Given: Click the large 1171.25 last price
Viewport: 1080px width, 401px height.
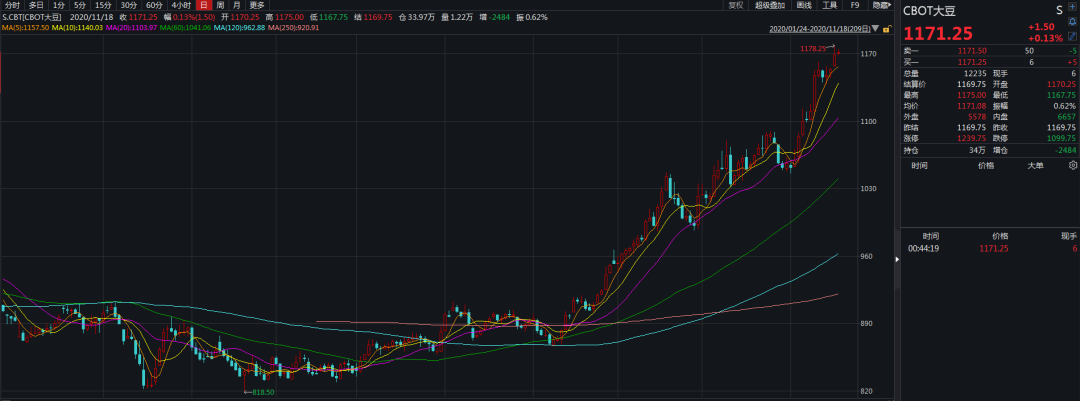Looking at the screenshot, I should click(938, 33).
